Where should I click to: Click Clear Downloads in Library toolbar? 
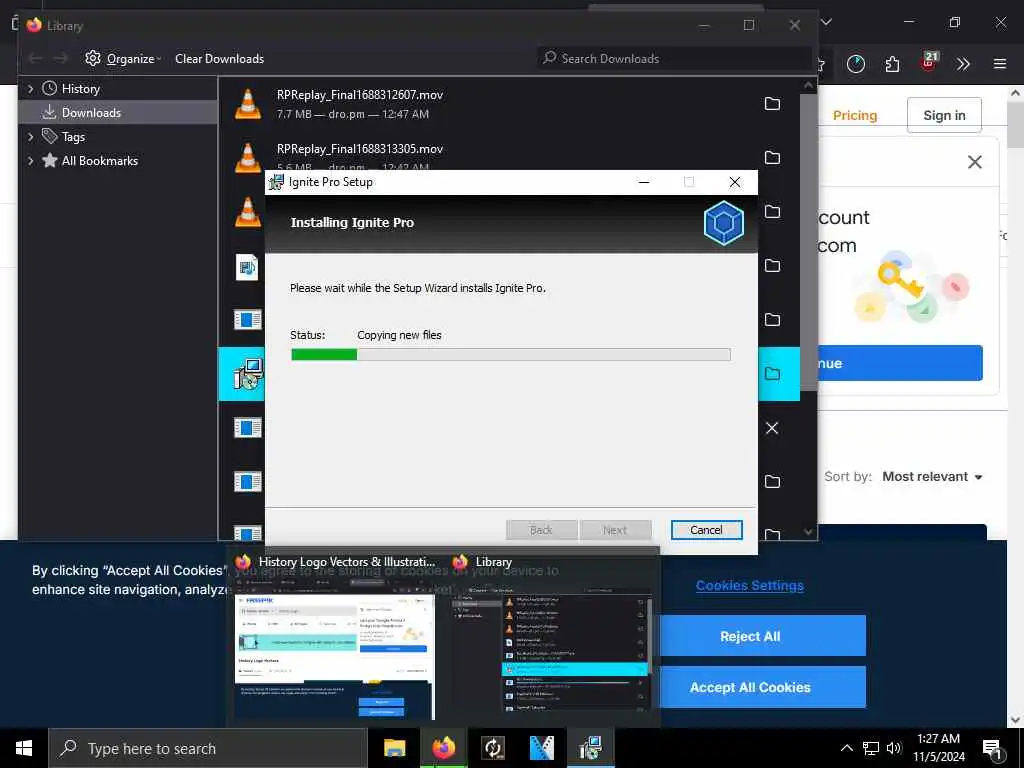[x=219, y=59]
